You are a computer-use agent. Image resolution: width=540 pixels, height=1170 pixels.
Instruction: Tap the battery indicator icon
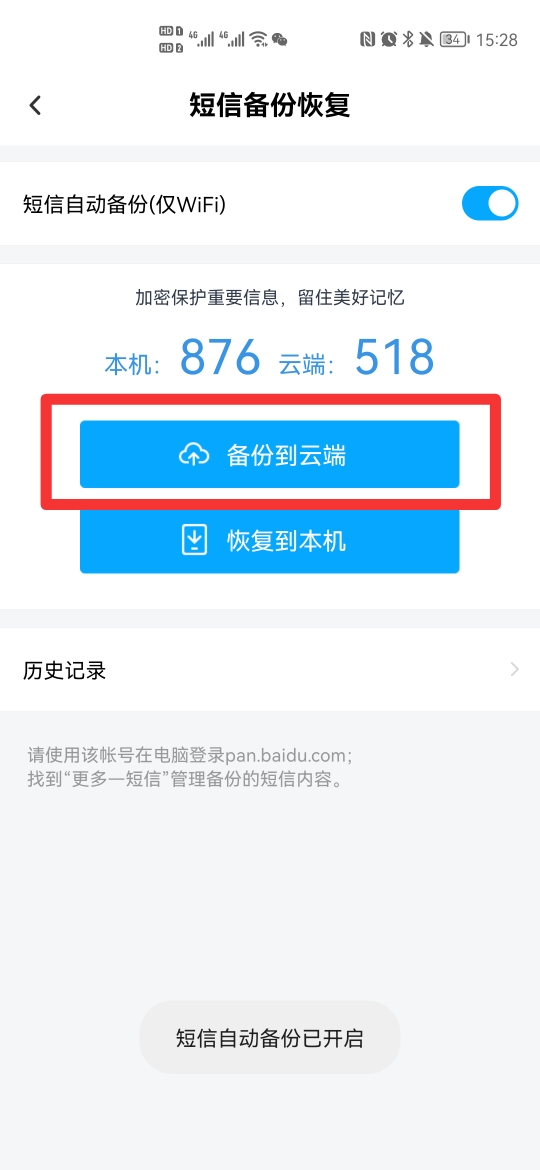(454, 40)
